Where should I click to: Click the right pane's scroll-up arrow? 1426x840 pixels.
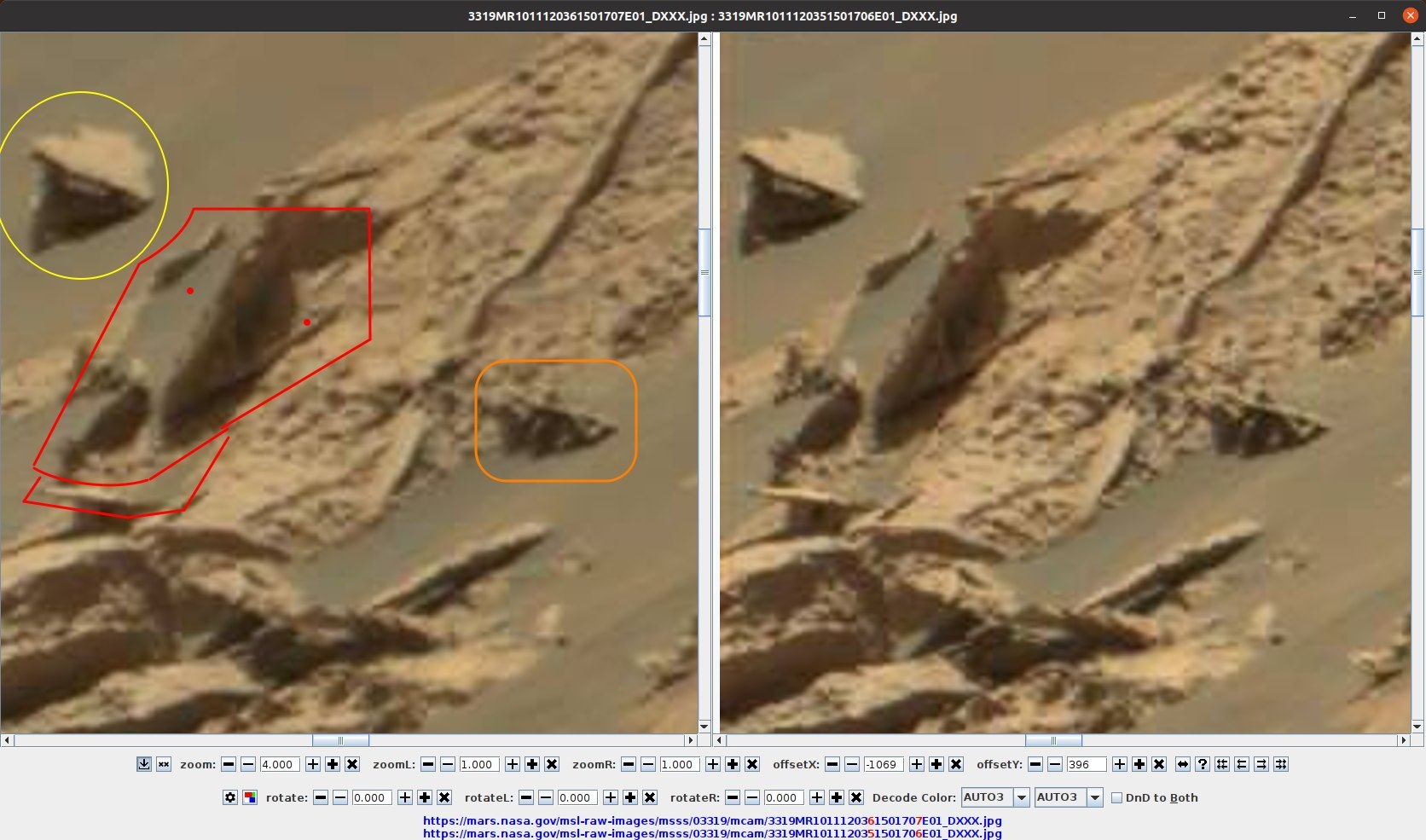point(1417,39)
